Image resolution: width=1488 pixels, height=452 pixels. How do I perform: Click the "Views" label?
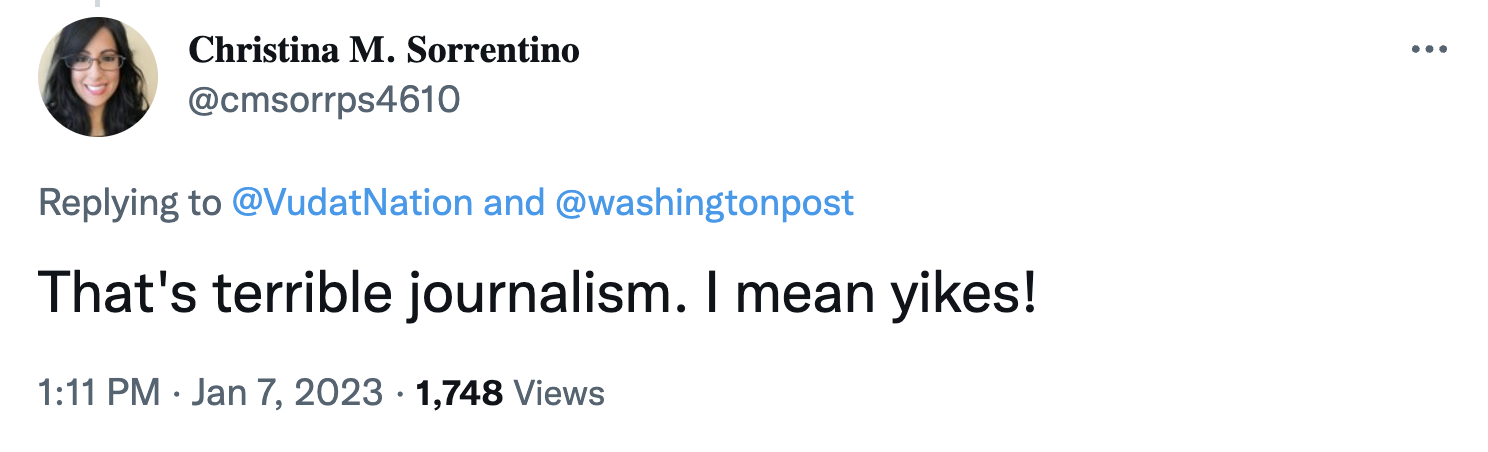click(559, 393)
